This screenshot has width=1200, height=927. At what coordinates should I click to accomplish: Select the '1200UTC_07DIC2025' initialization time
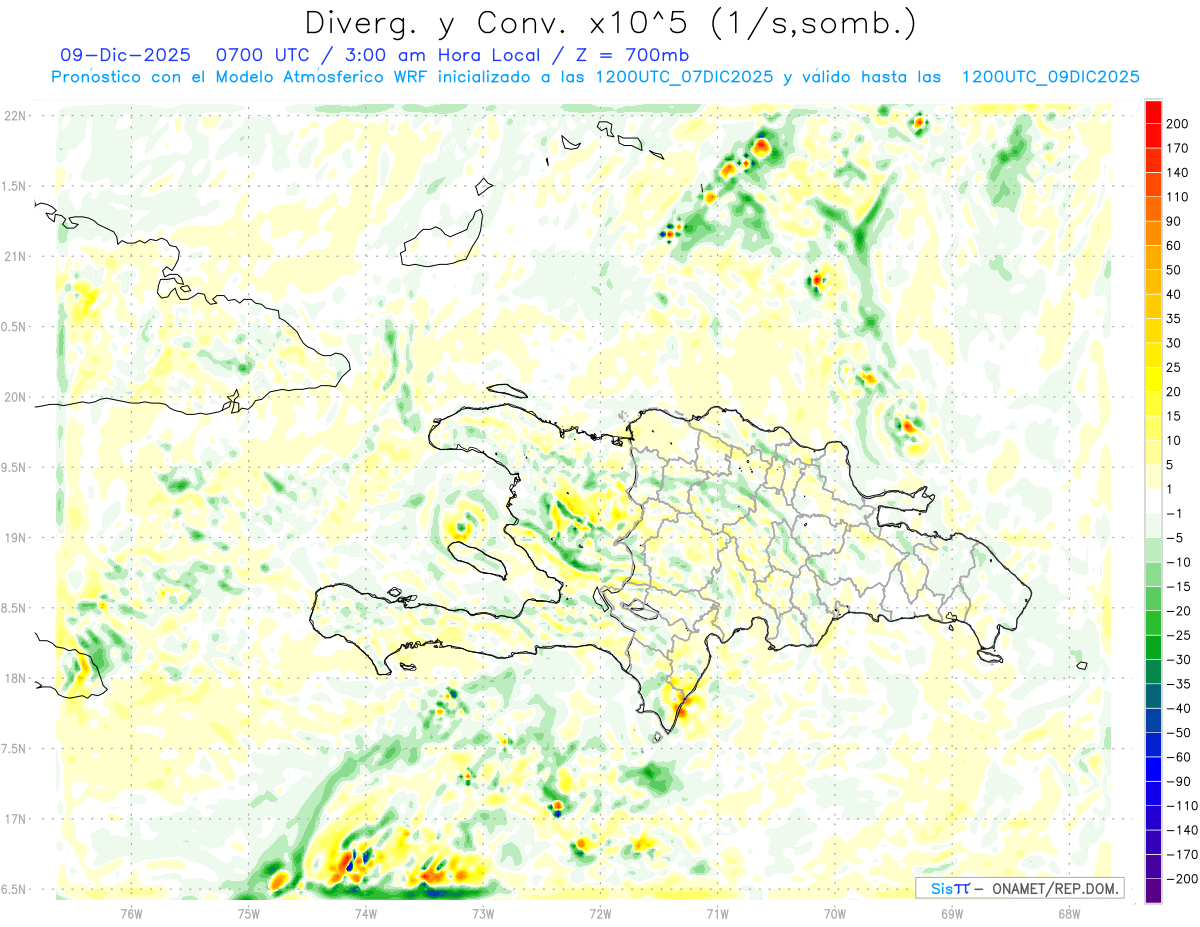click(x=684, y=77)
